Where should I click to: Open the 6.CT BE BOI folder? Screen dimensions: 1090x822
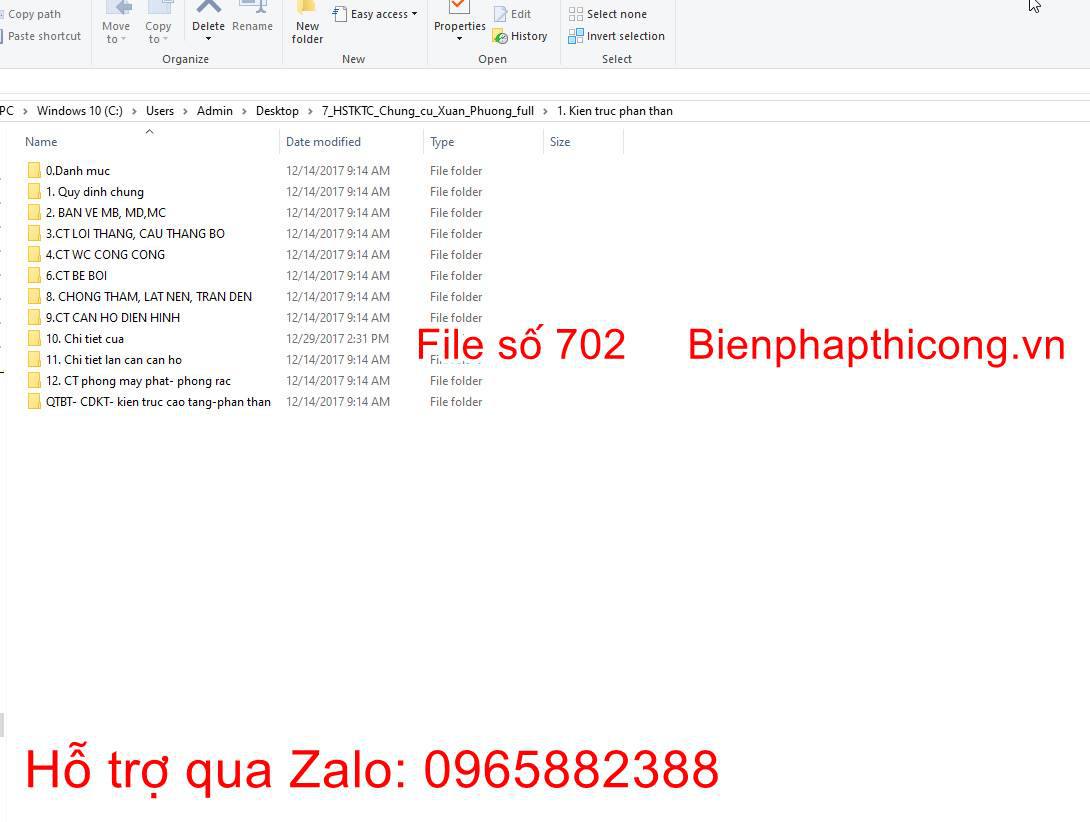76,276
